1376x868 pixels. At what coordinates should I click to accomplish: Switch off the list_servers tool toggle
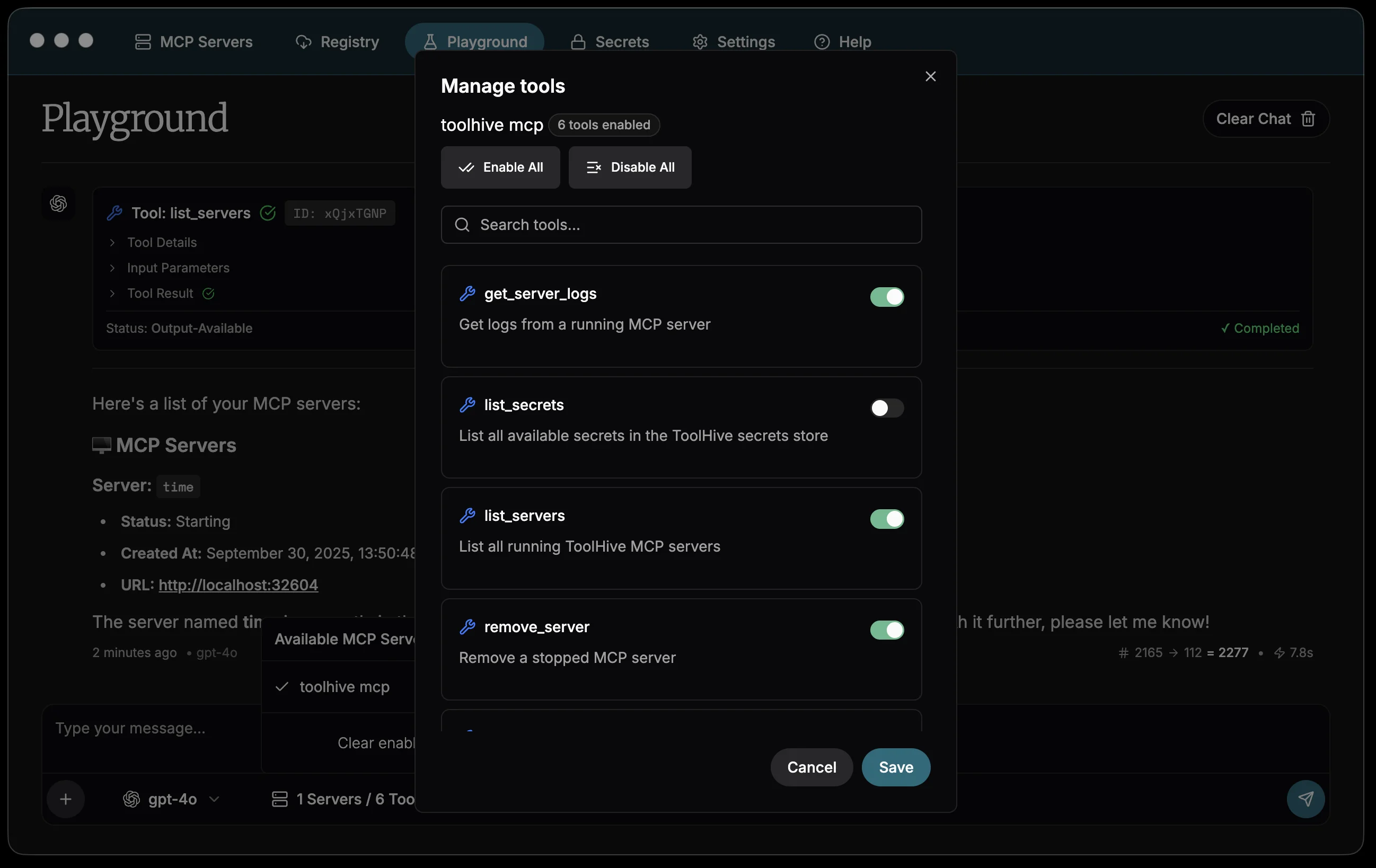click(886, 519)
